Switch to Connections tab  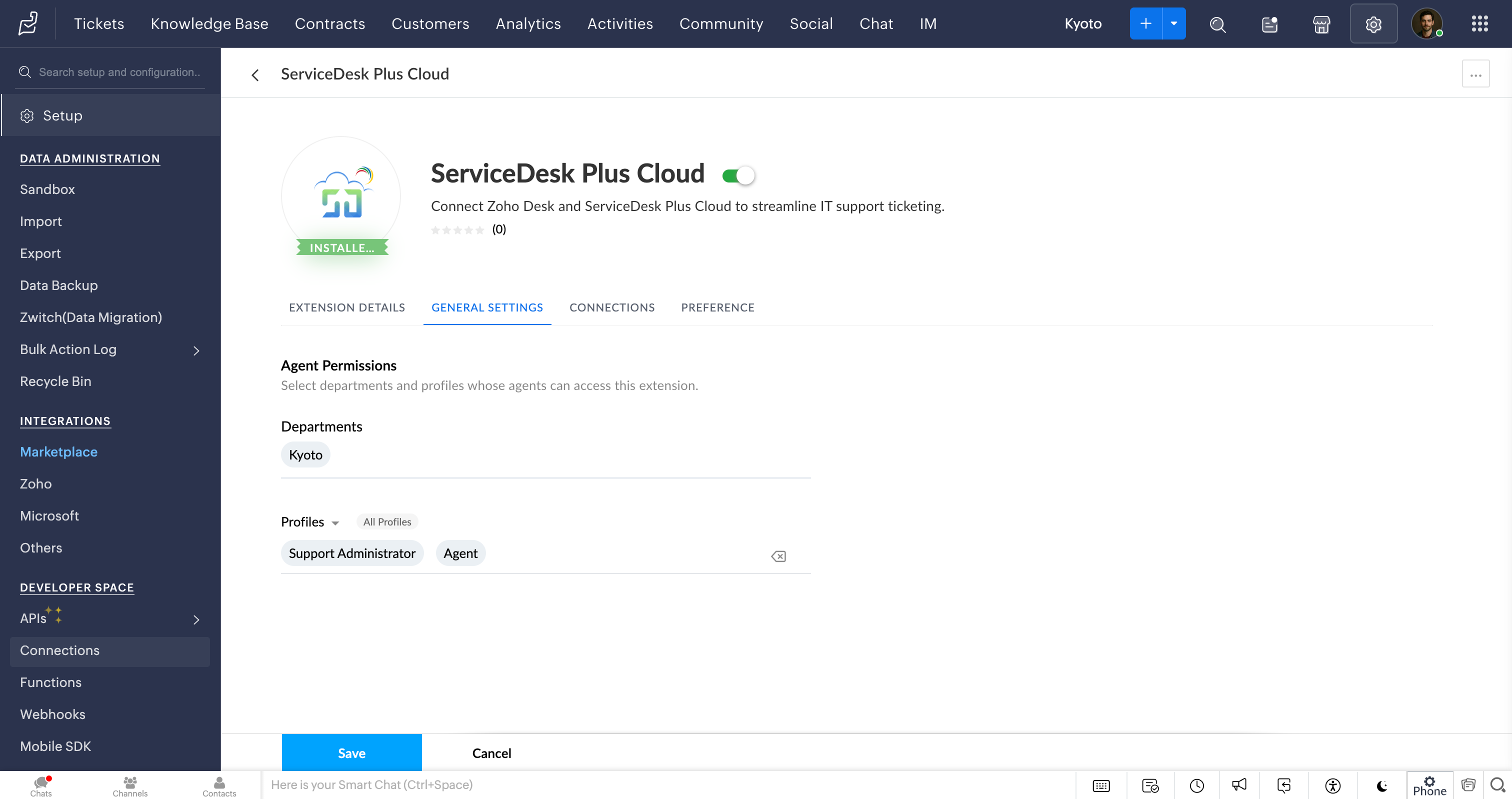click(612, 307)
